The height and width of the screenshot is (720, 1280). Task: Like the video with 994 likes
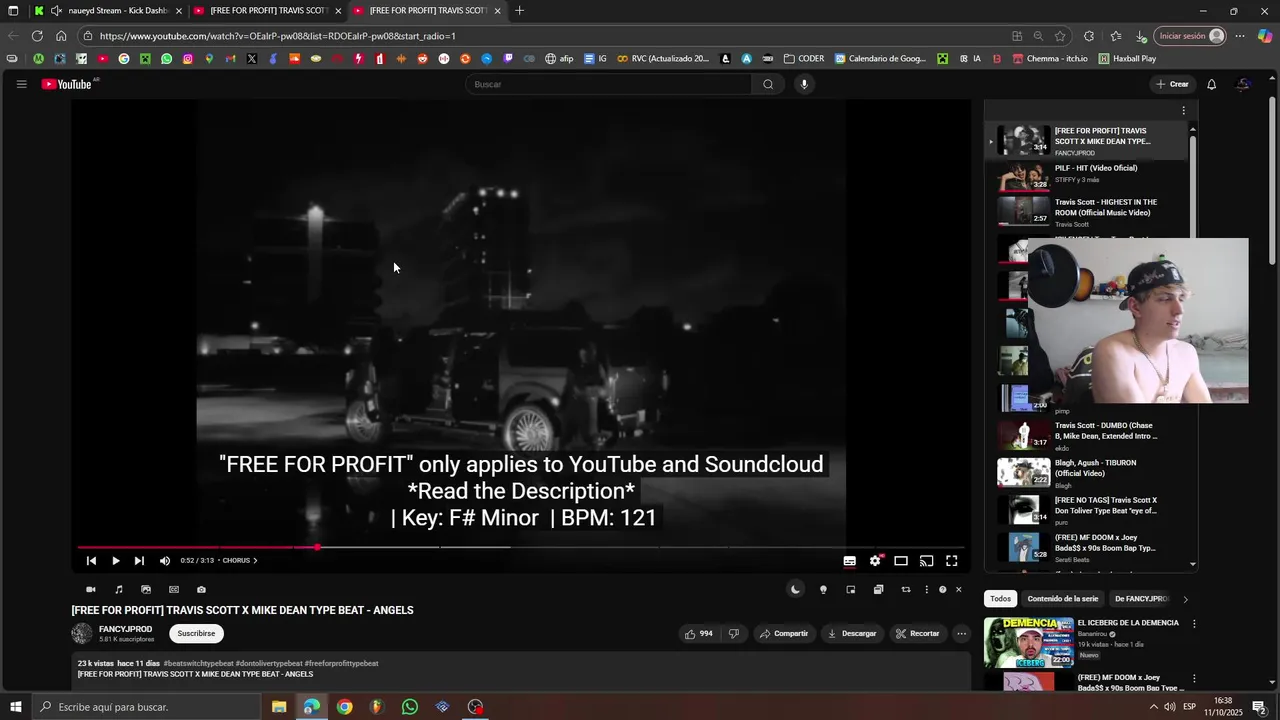(698, 633)
